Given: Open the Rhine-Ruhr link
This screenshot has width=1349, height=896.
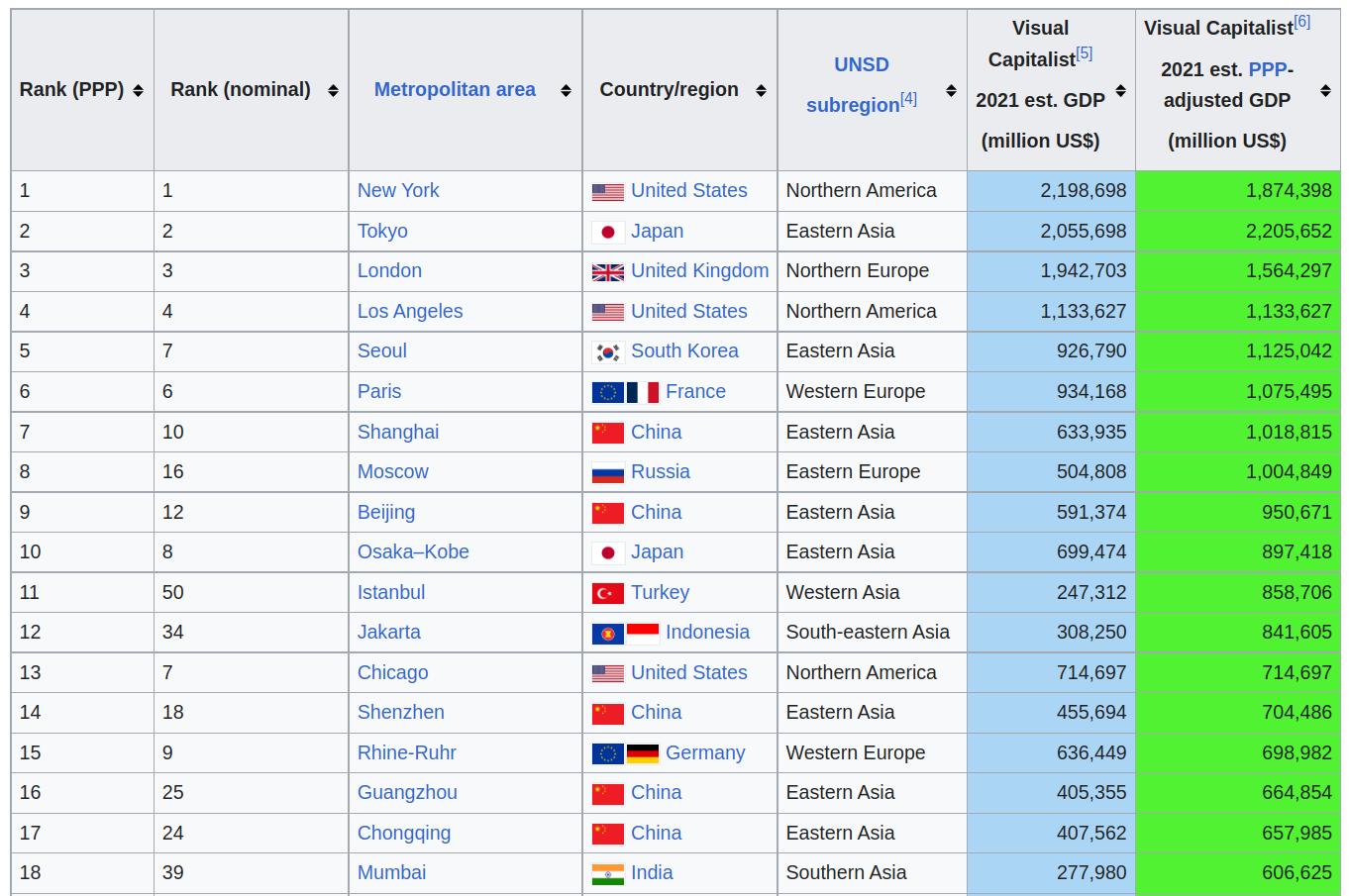Looking at the screenshot, I should click(407, 752).
